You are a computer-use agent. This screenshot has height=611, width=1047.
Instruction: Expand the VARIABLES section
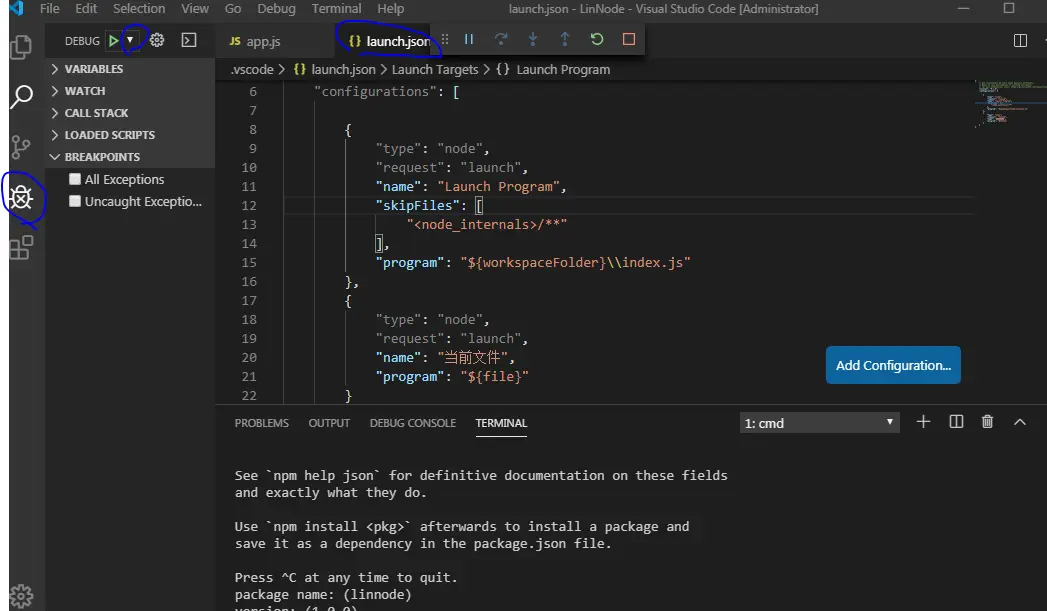click(x=130, y=69)
